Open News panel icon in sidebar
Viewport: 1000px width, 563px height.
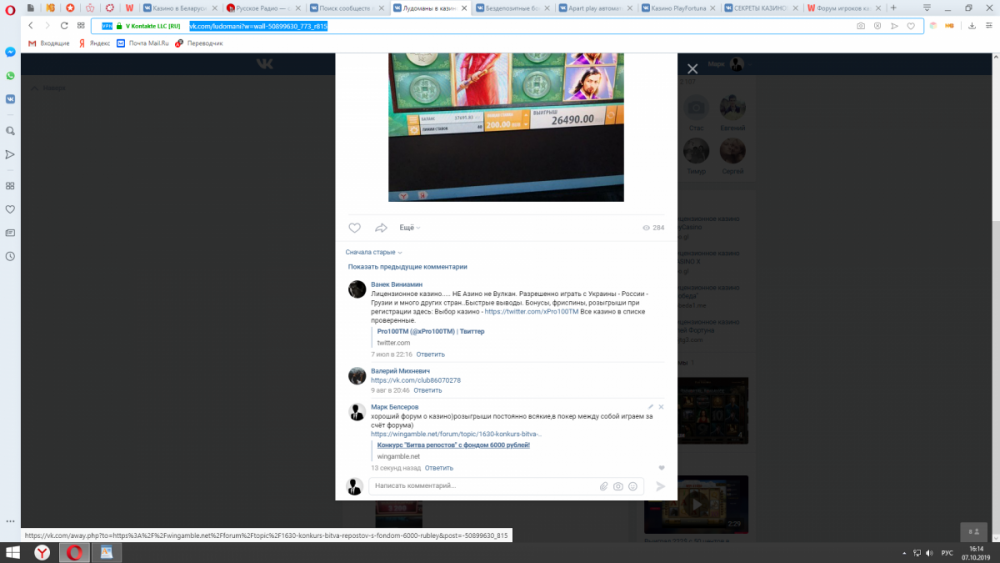[x=10, y=233]
